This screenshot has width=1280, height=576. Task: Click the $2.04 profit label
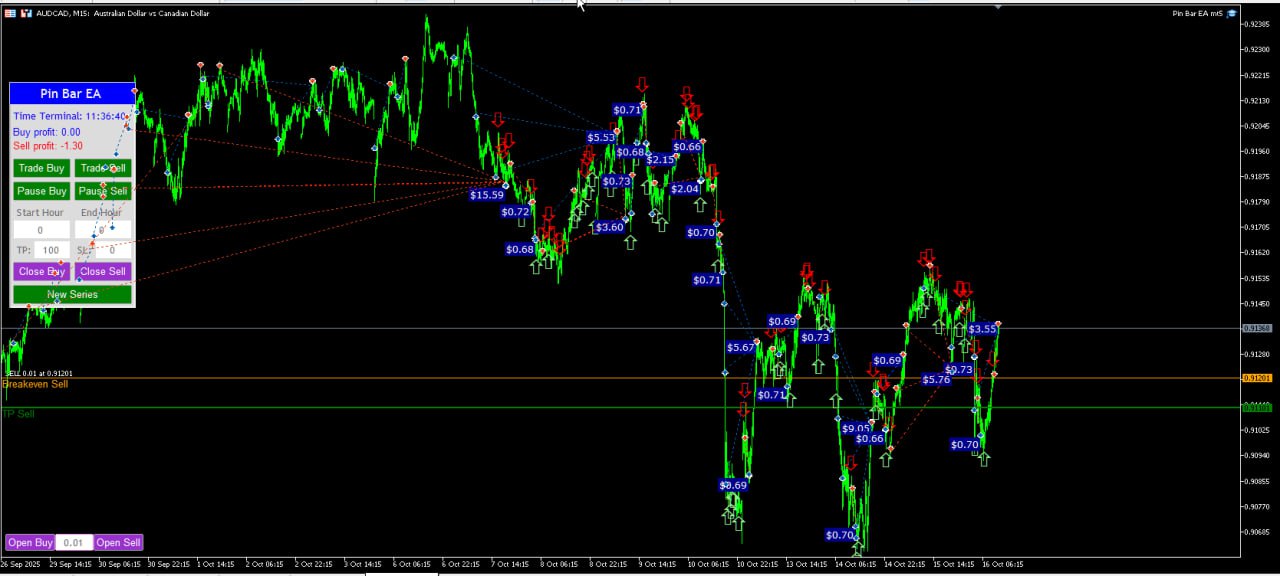click(x=685, y=189)
